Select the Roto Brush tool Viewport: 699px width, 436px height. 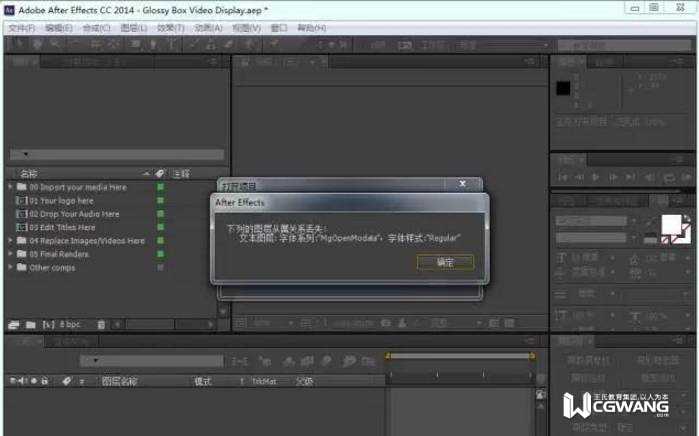tap(251, 44)
